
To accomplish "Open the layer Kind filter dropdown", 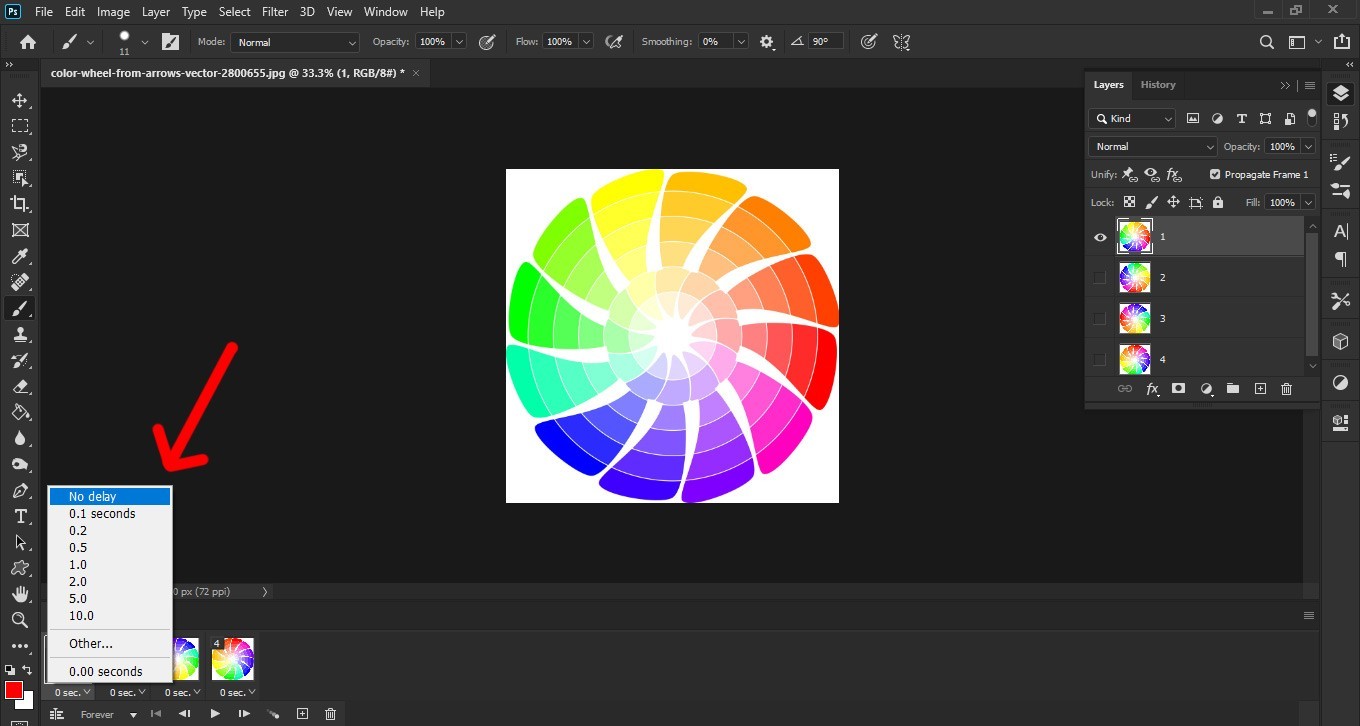I will coord(1132,118).
